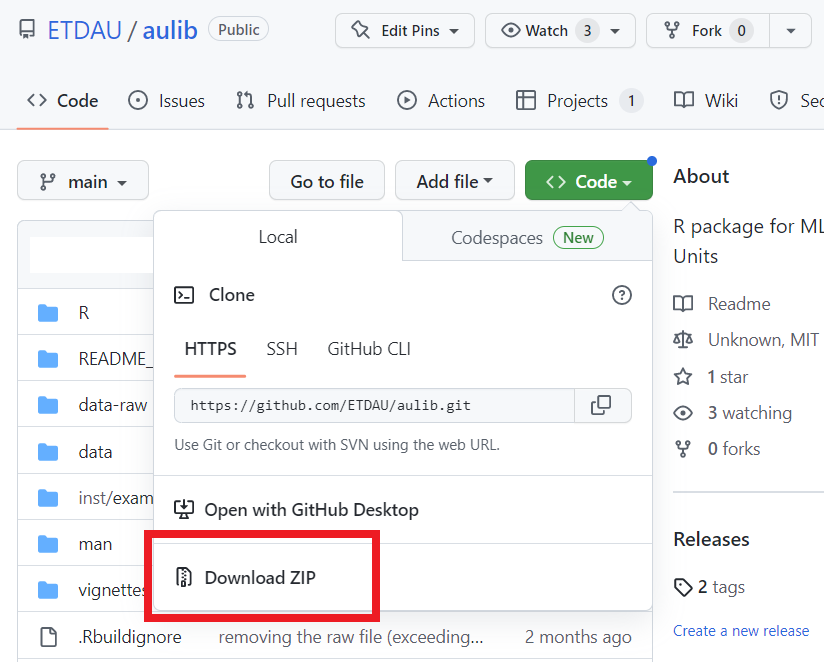Open the aulib repository link
Screen dimensions: 824x662
170,30
